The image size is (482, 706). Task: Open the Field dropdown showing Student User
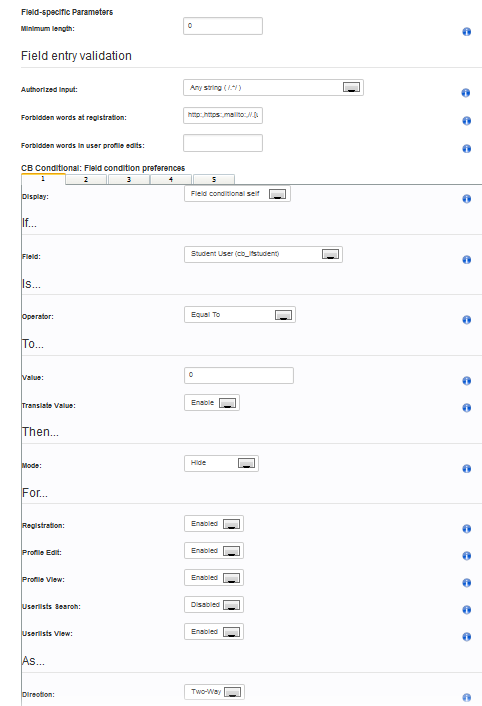coord(263,254)
